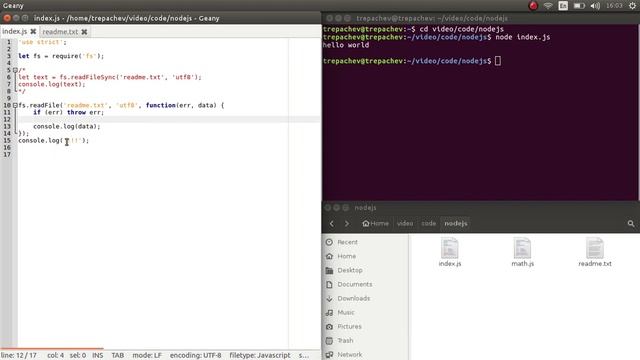Click the terminal window title bar

(480, 18)
